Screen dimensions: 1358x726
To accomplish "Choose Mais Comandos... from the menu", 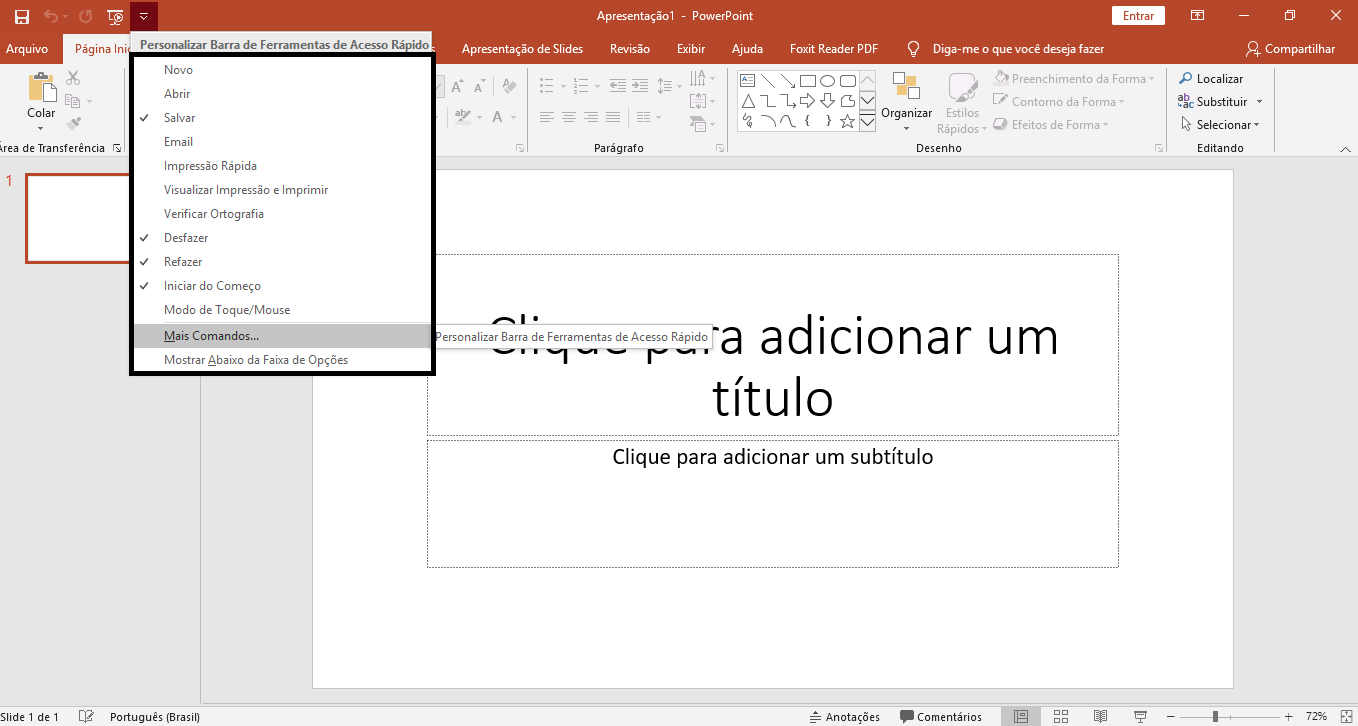I will click(x=211, y=336).
